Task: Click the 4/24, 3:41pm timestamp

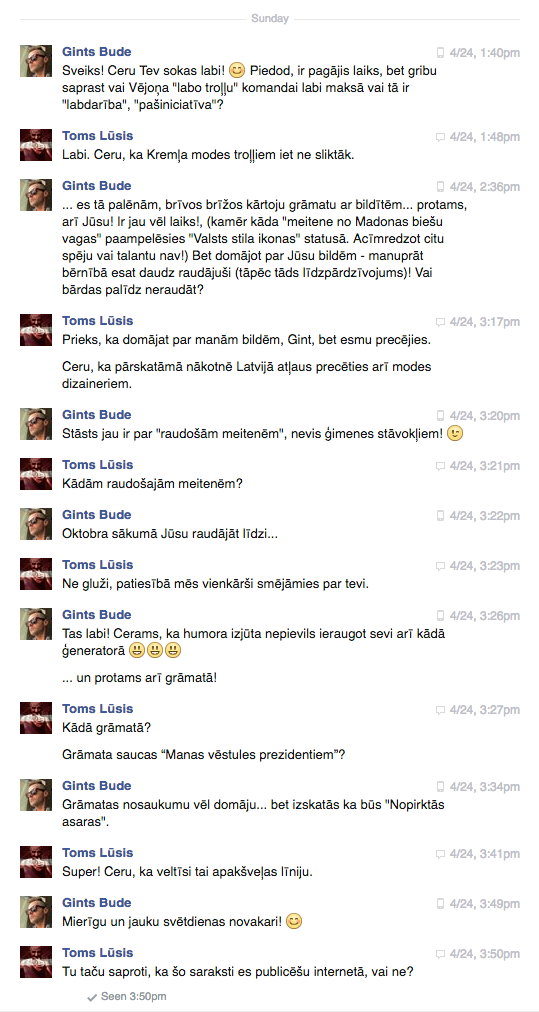Action: (485, 854)
